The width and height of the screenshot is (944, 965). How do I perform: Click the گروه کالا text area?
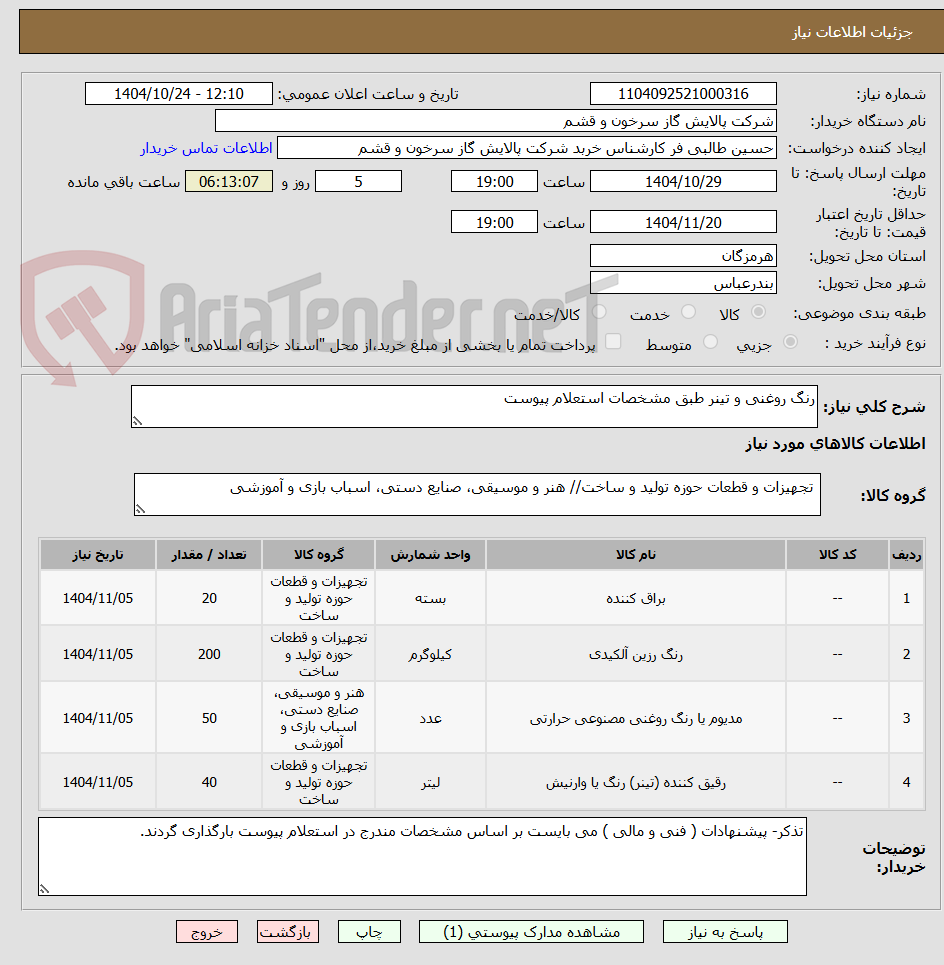pyautogui.click(x=477, y=494)
